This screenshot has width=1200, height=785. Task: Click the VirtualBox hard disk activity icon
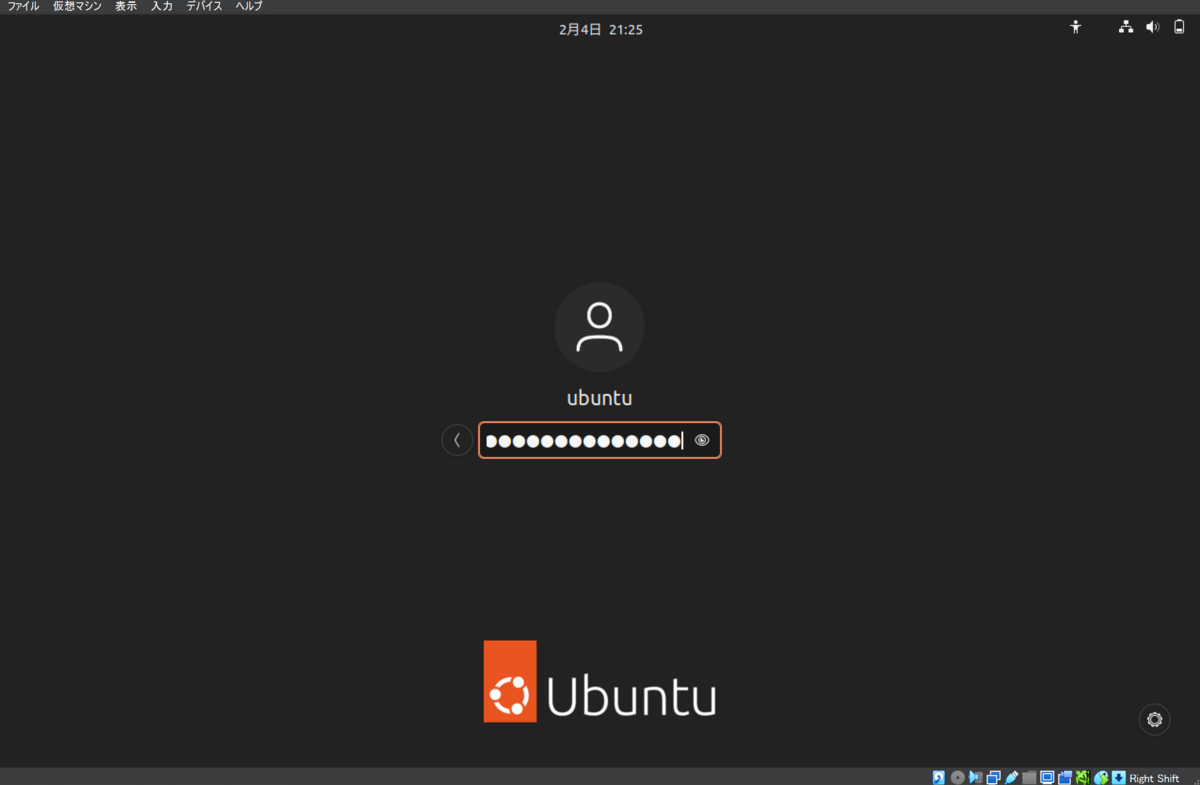939,777
